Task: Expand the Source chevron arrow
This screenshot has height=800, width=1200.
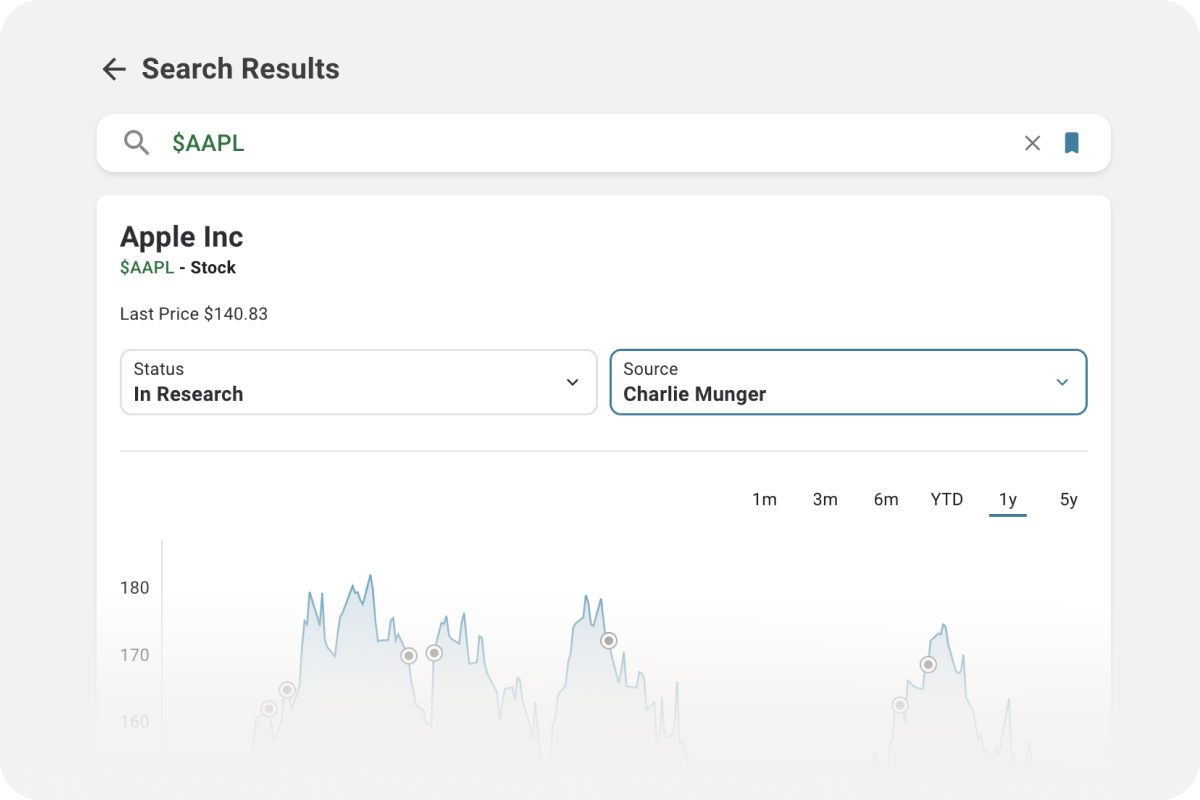Action: (x=1062, y=382)
